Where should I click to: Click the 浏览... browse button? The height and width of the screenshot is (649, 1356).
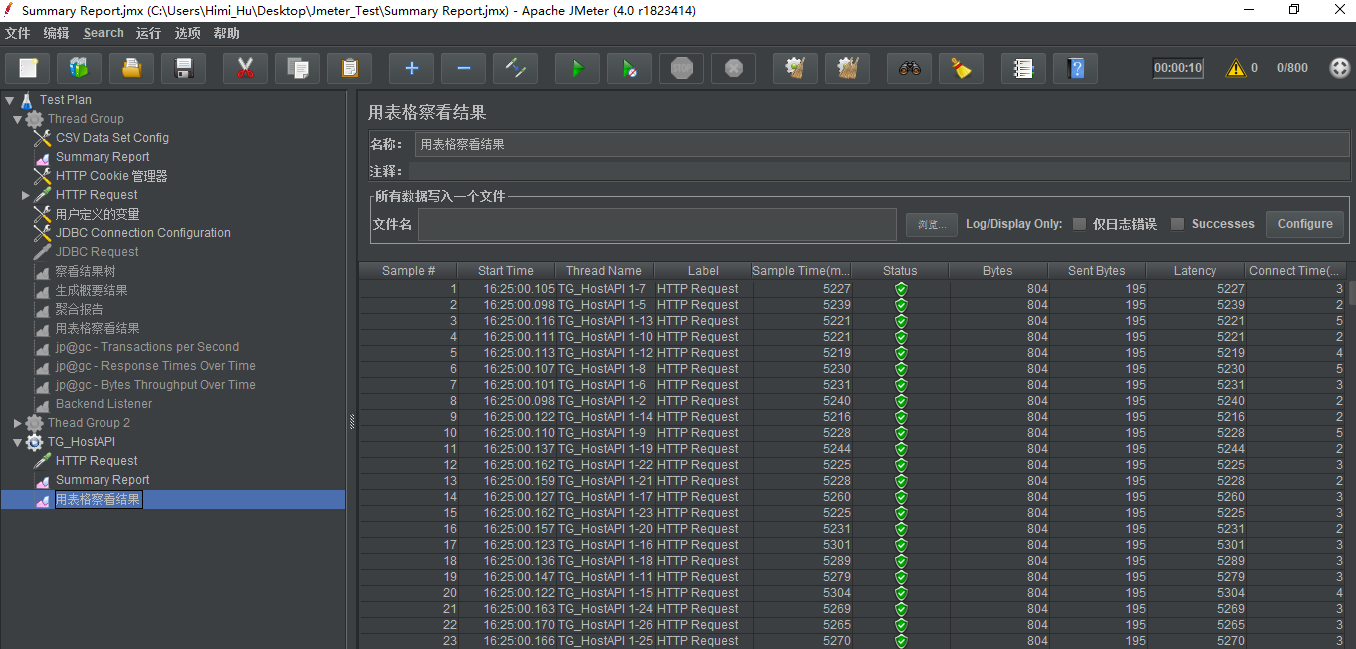932,225
